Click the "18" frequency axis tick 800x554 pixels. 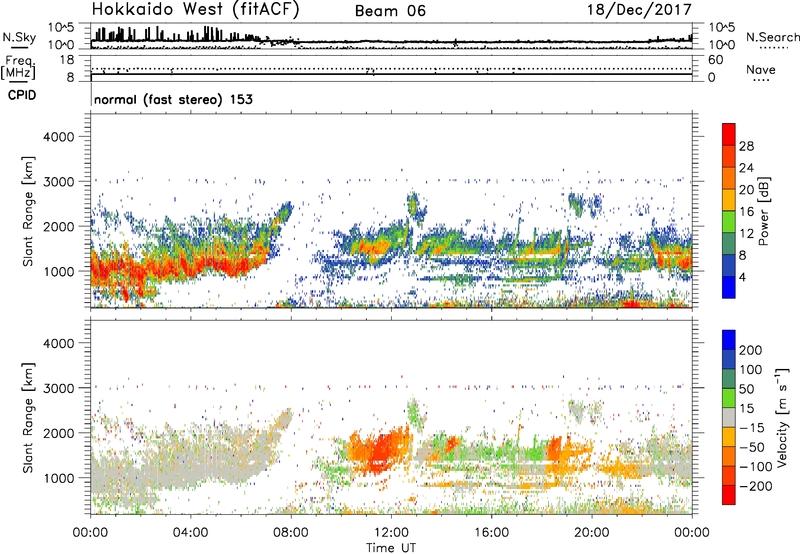[x=67, y=60]
